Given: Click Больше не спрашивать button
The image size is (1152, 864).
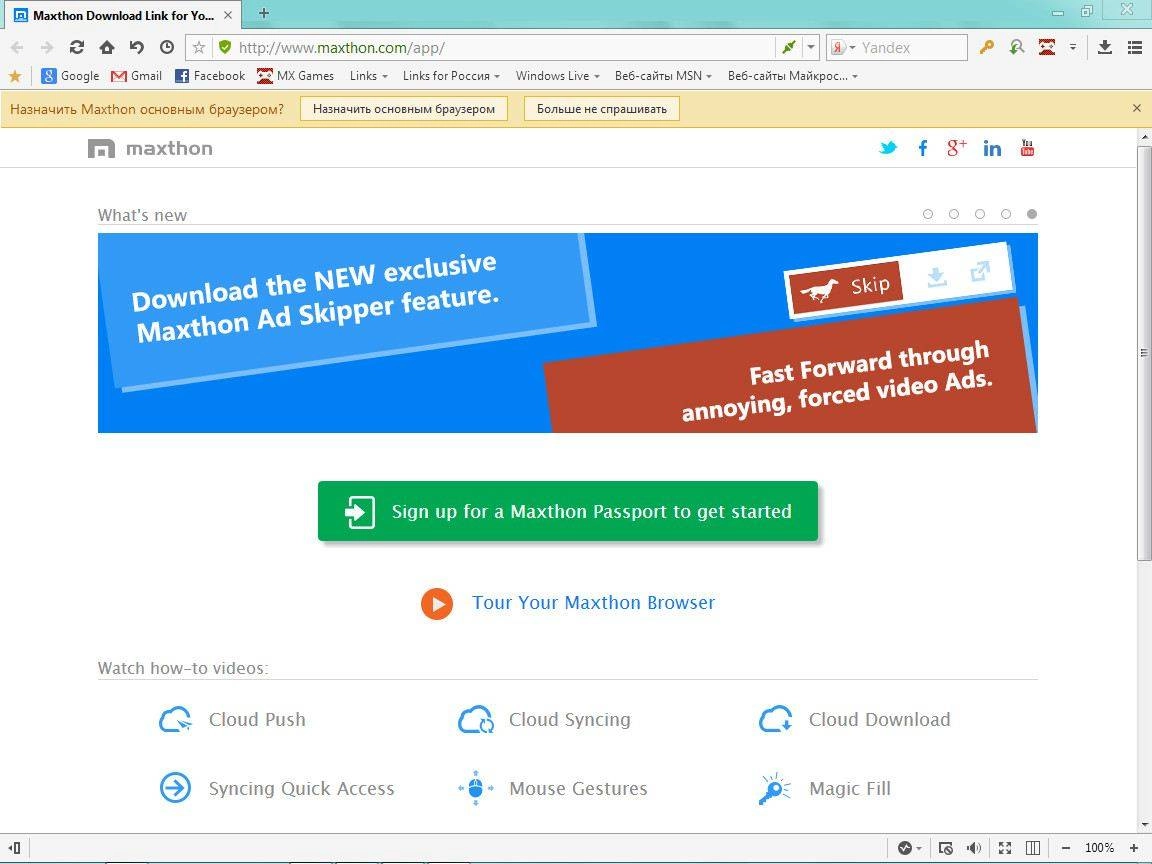Looking at the screenshot, I should click(602, 109).
